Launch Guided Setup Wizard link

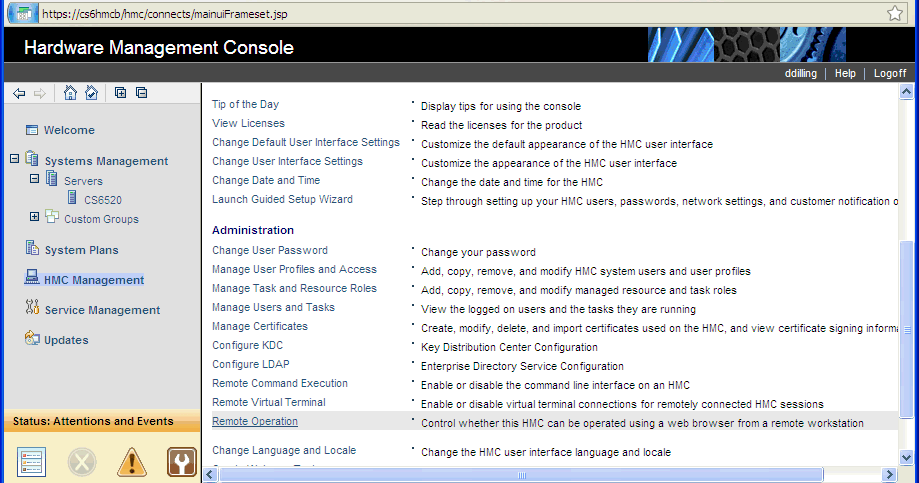click(282, 199)
